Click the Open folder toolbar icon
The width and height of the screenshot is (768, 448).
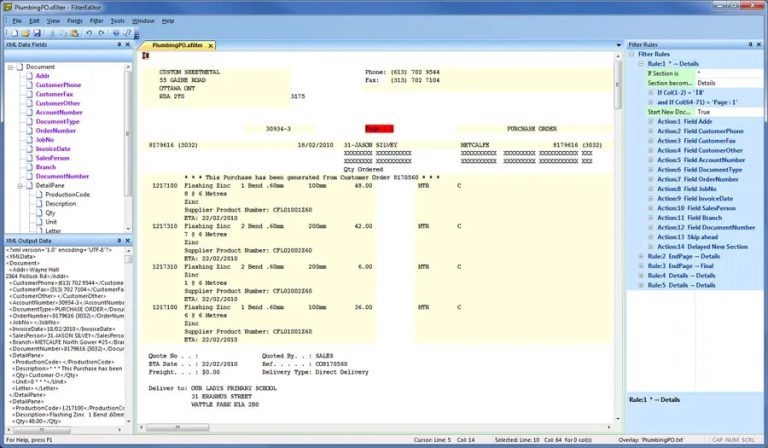coord(25,33)
